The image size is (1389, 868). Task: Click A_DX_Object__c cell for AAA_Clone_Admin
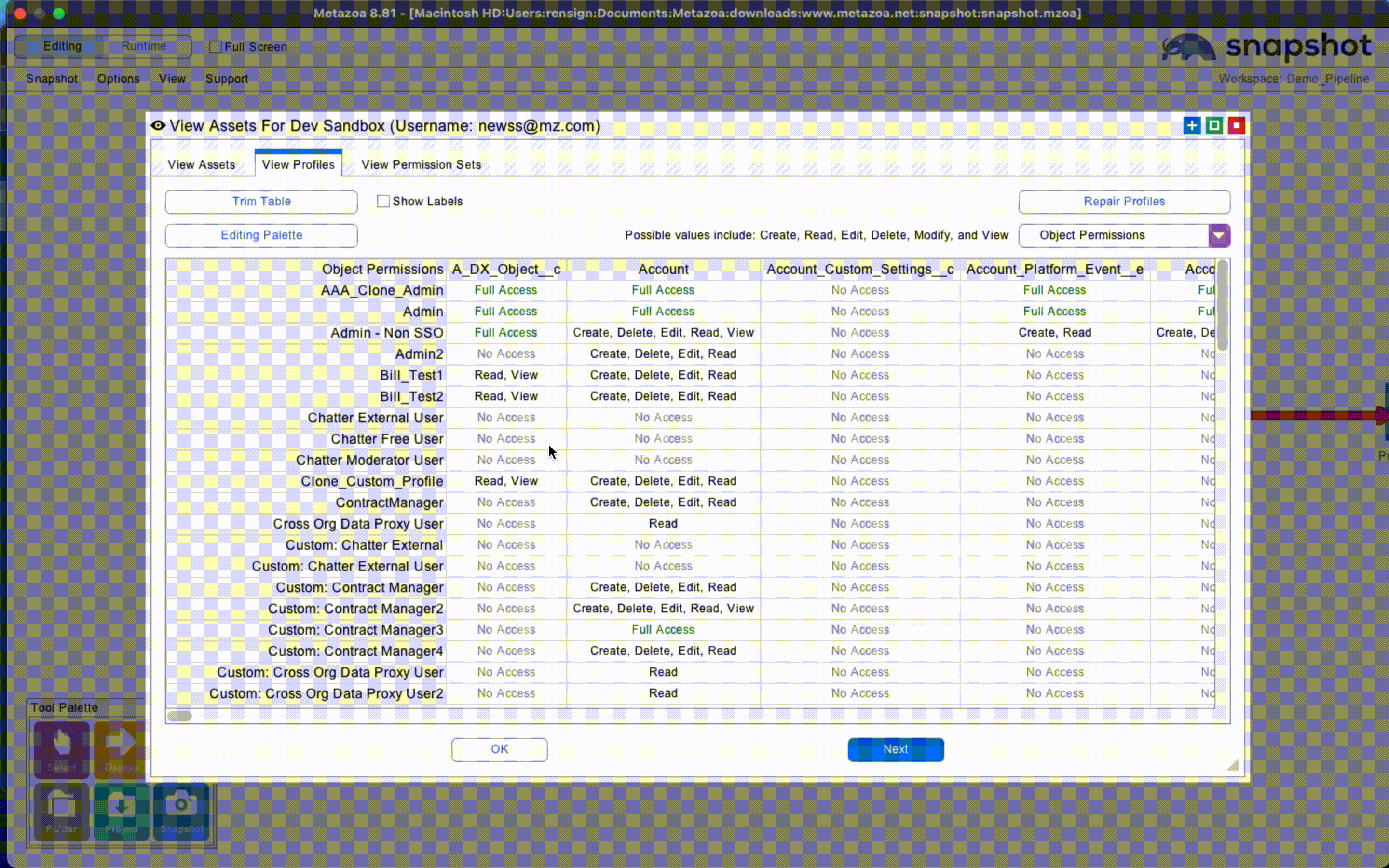point(506,290)
